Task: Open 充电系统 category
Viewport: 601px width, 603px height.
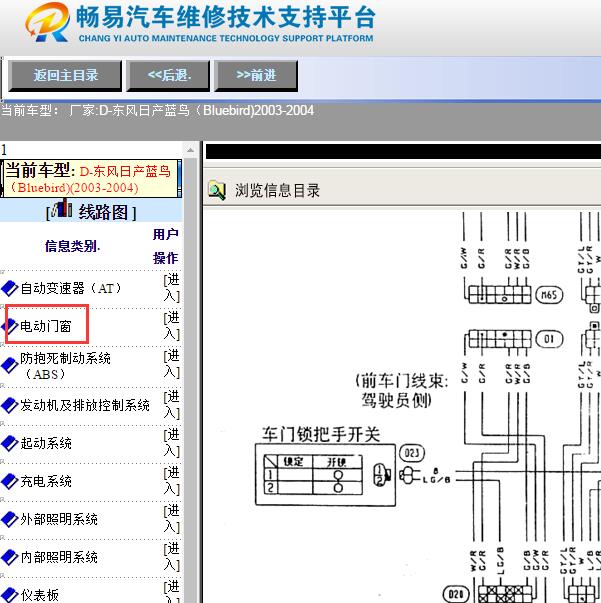Action: click(x=46, y=481)
